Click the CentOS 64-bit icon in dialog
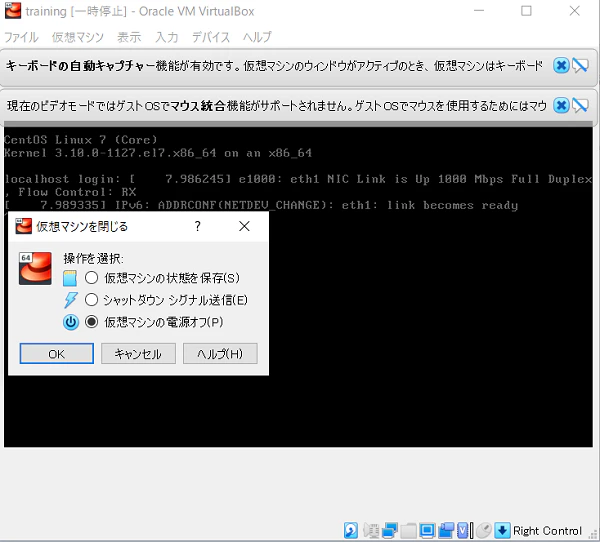 click(x=35, y=268)
